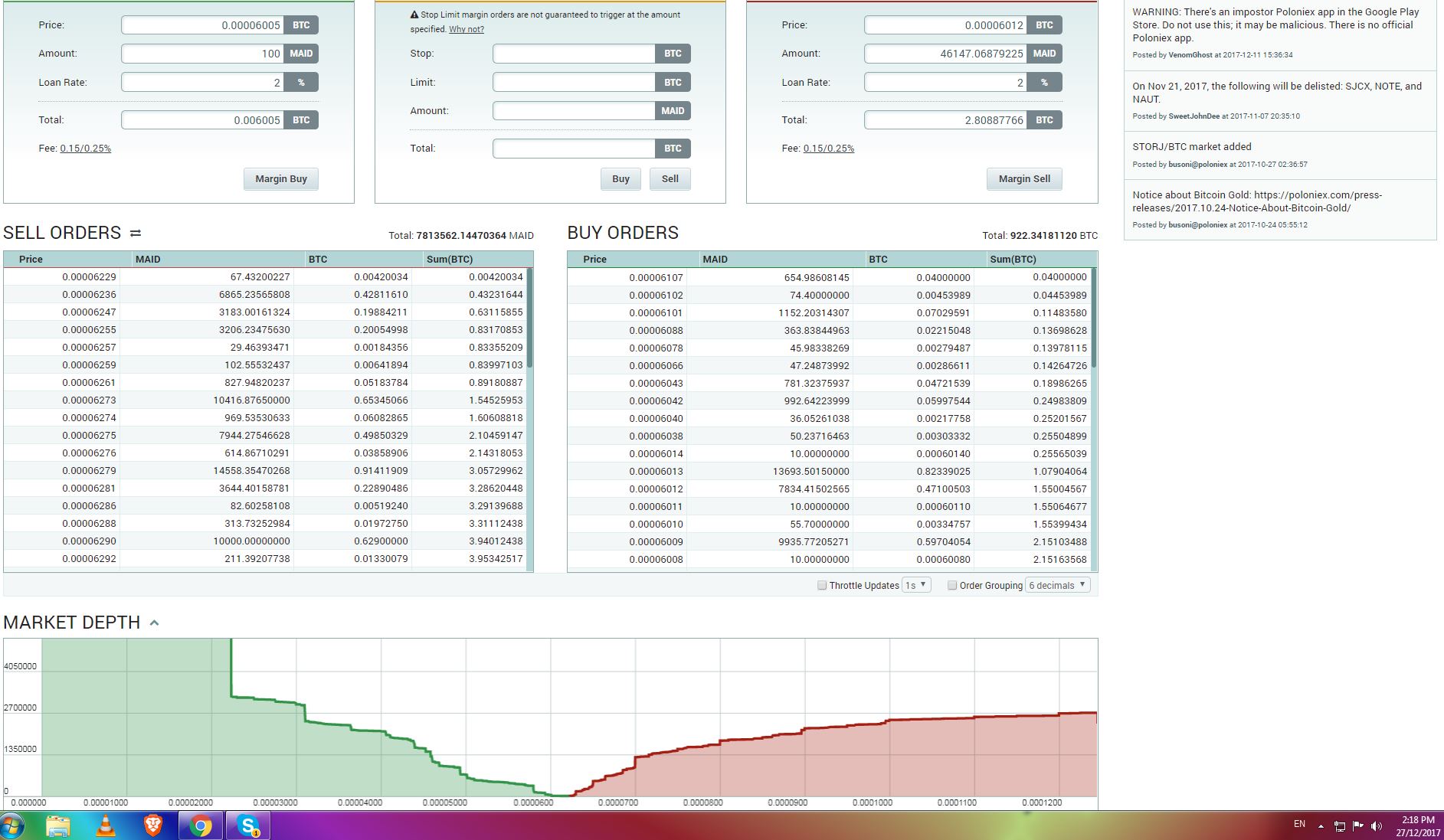Select buy order at price 0.00006102
Image resolution: width=1444 pixels, height=840 pixels.
point(829,296)
